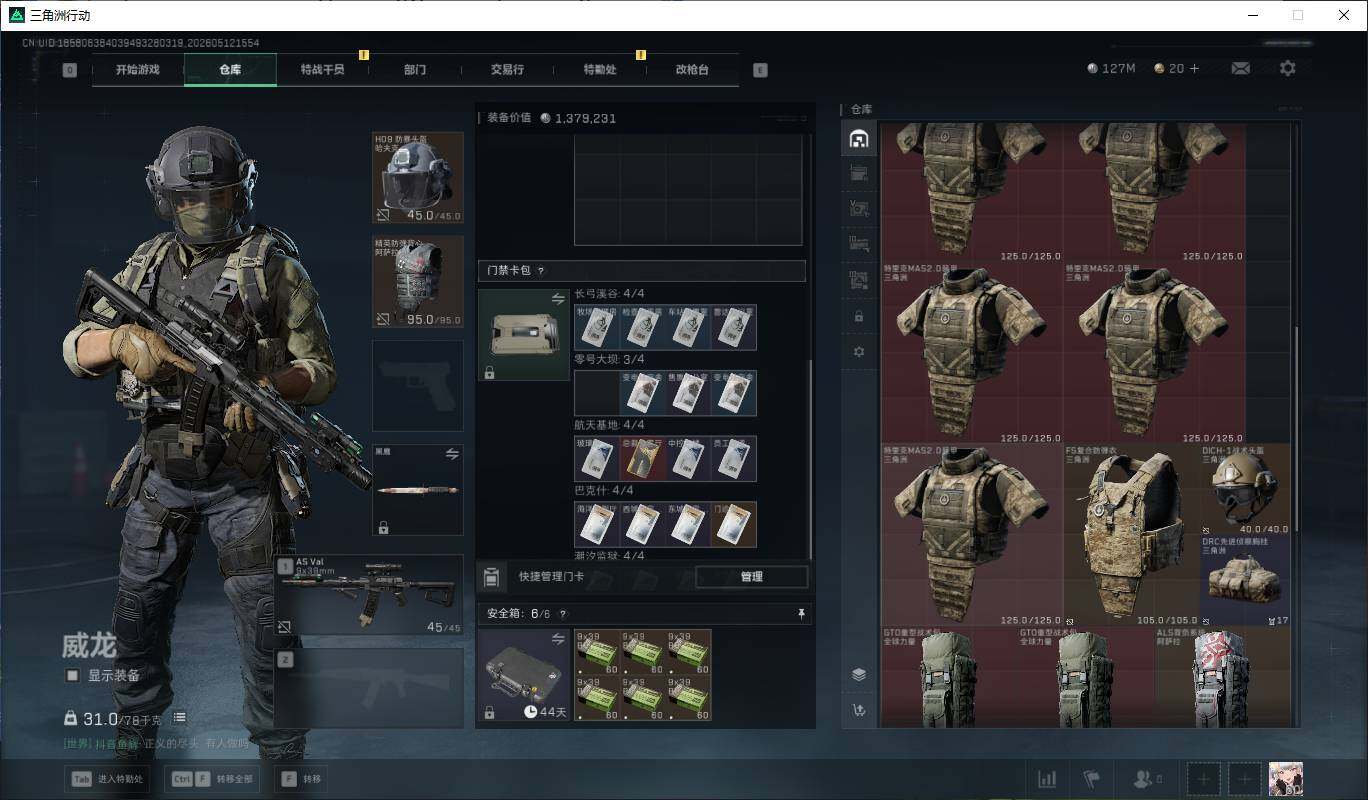Open the third stash sidebar filter icon
Screen dimensions: 1368x800
[x=858, y=209]
